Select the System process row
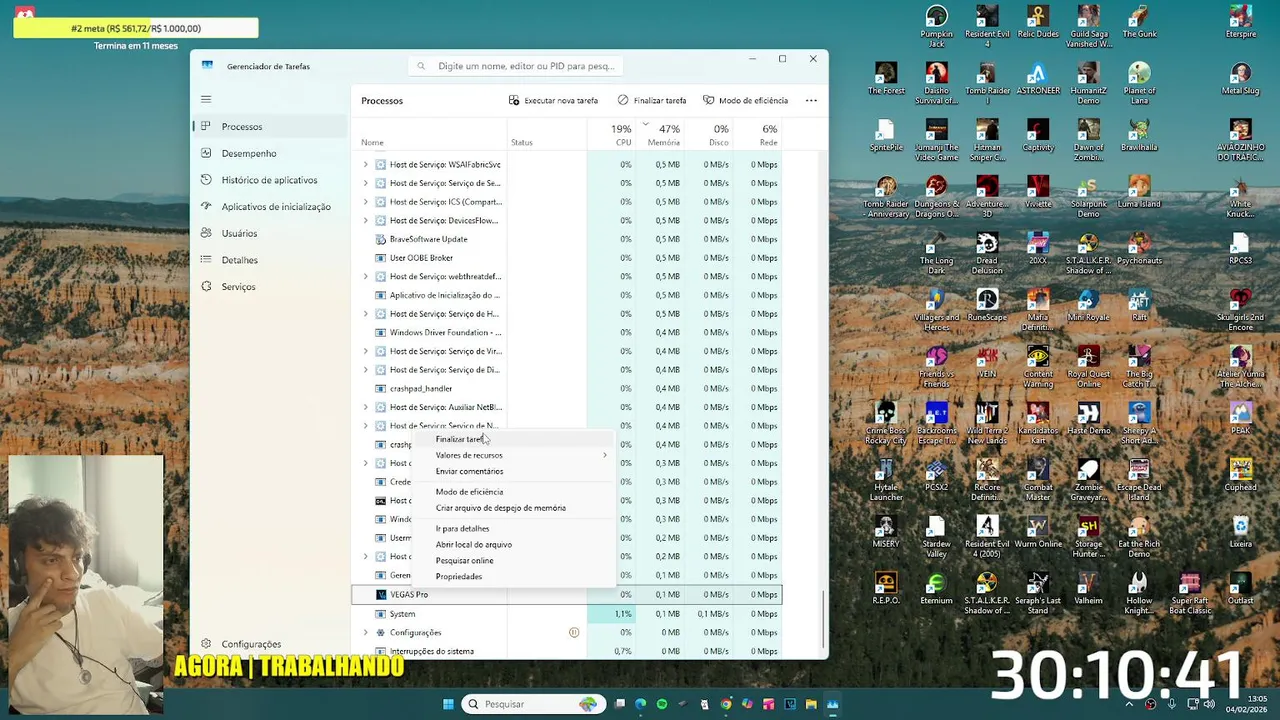Screen dimensions: 1280x720 [x=566, y=613]
